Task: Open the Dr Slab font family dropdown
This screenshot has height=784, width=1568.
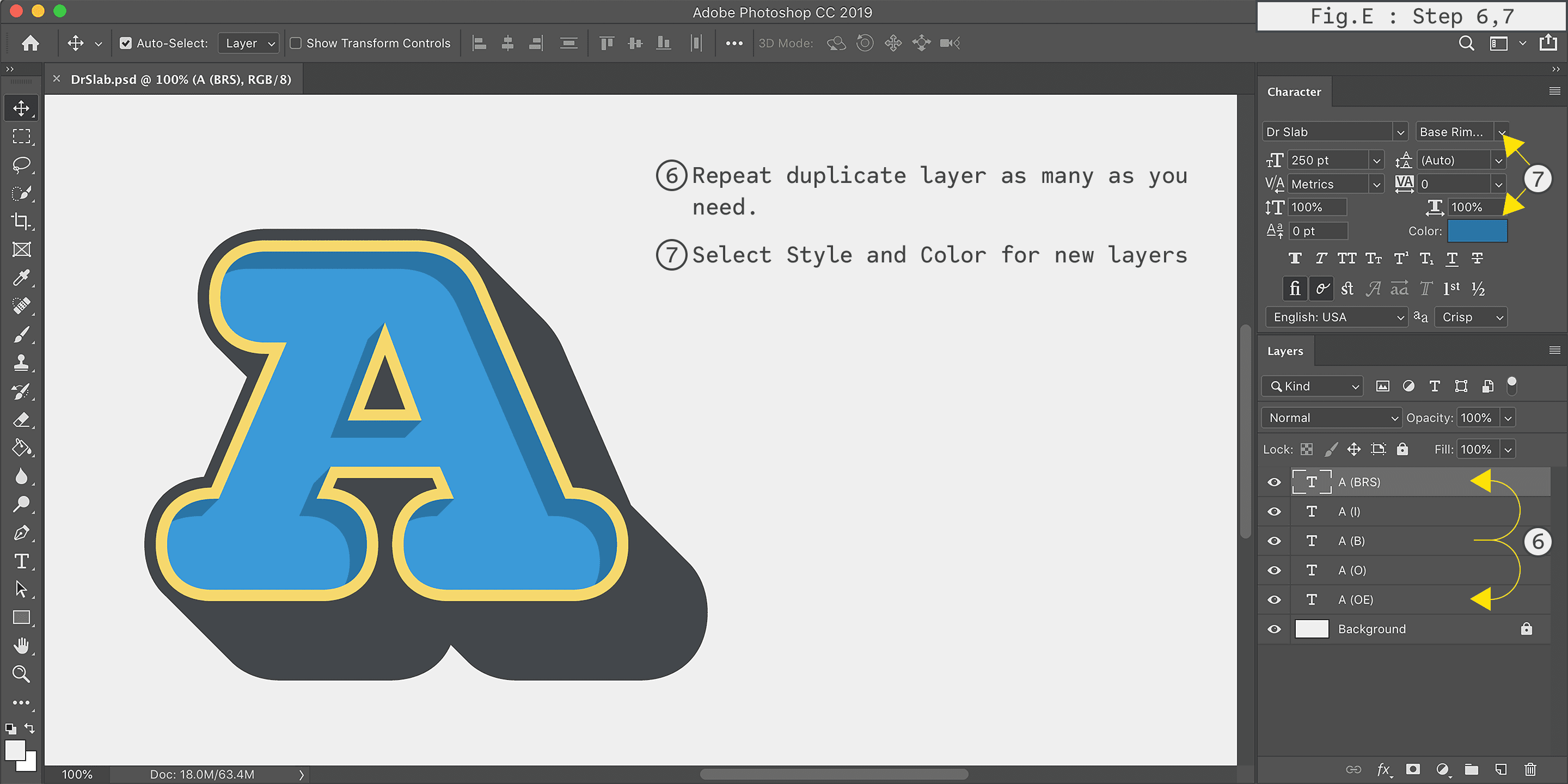Action: (1400, 132)
